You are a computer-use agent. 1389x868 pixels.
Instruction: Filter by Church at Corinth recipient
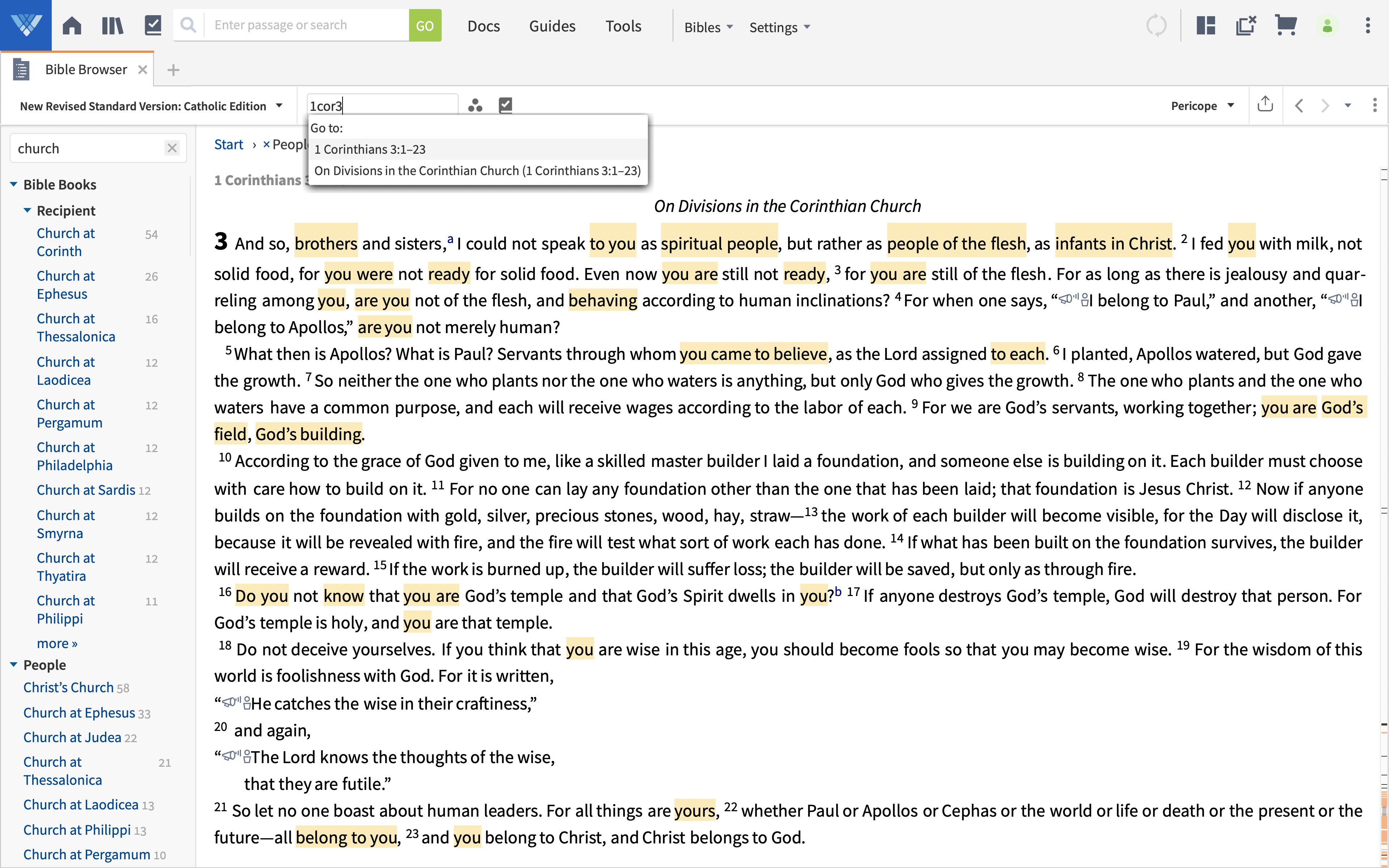66,242
